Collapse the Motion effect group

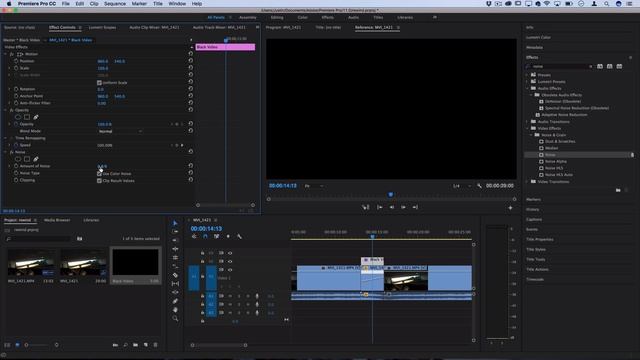(6, 54)
